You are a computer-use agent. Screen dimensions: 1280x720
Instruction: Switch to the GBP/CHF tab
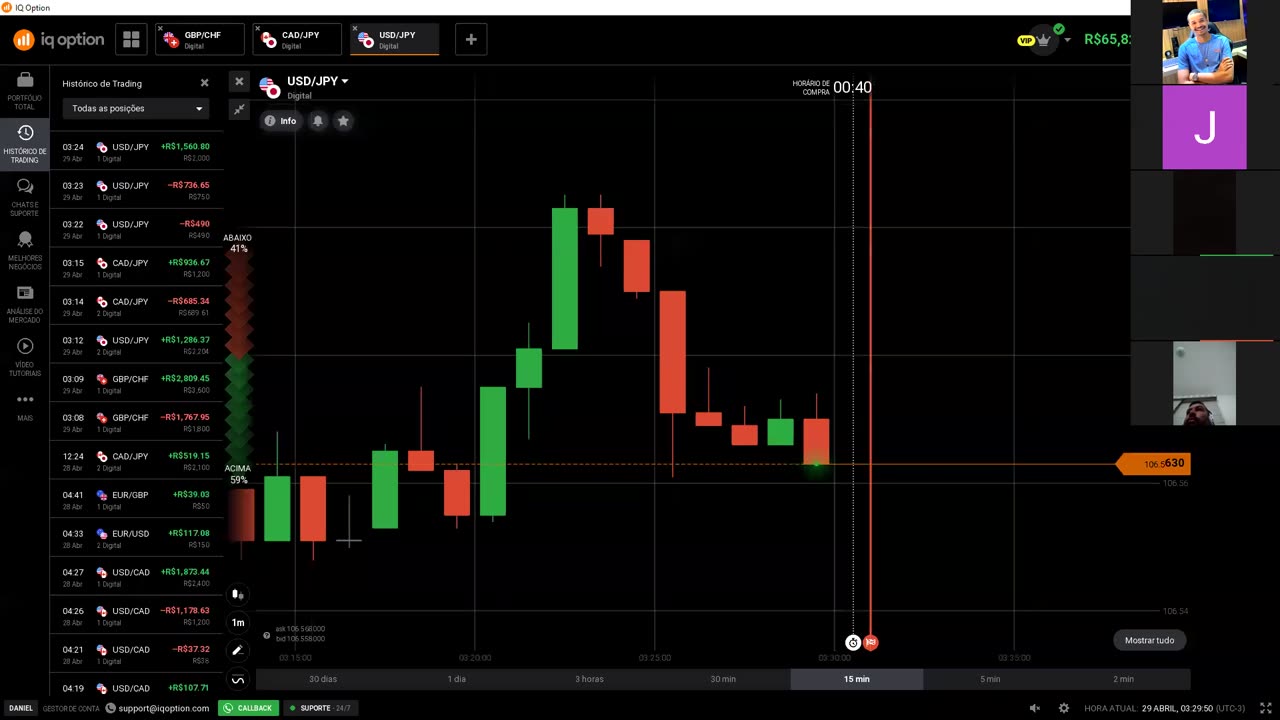(200, 40)
